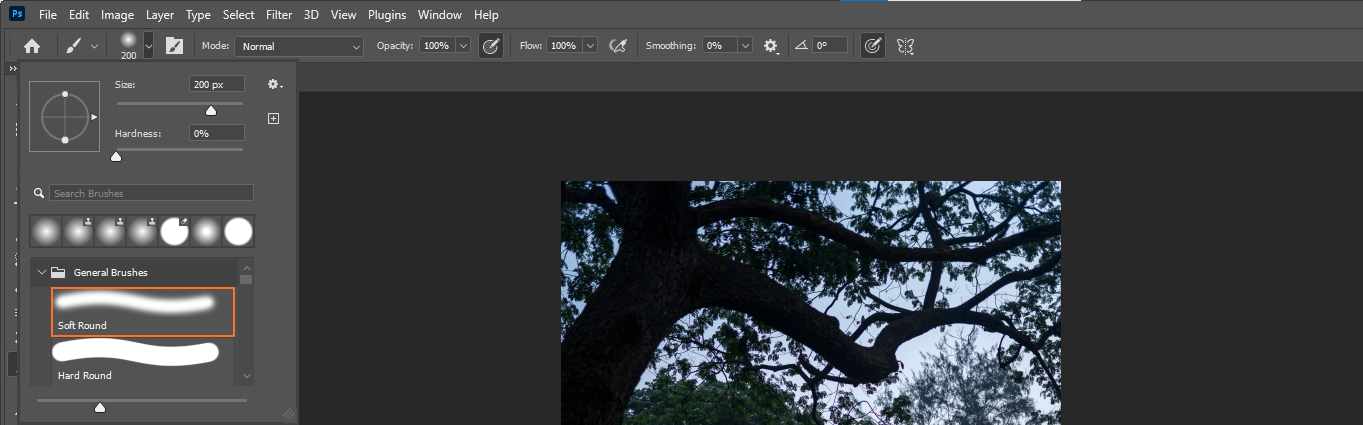This screenshot has width=1363, height=425.
Task: Click the Photoshop logo icon
Action: click(17, 14)
